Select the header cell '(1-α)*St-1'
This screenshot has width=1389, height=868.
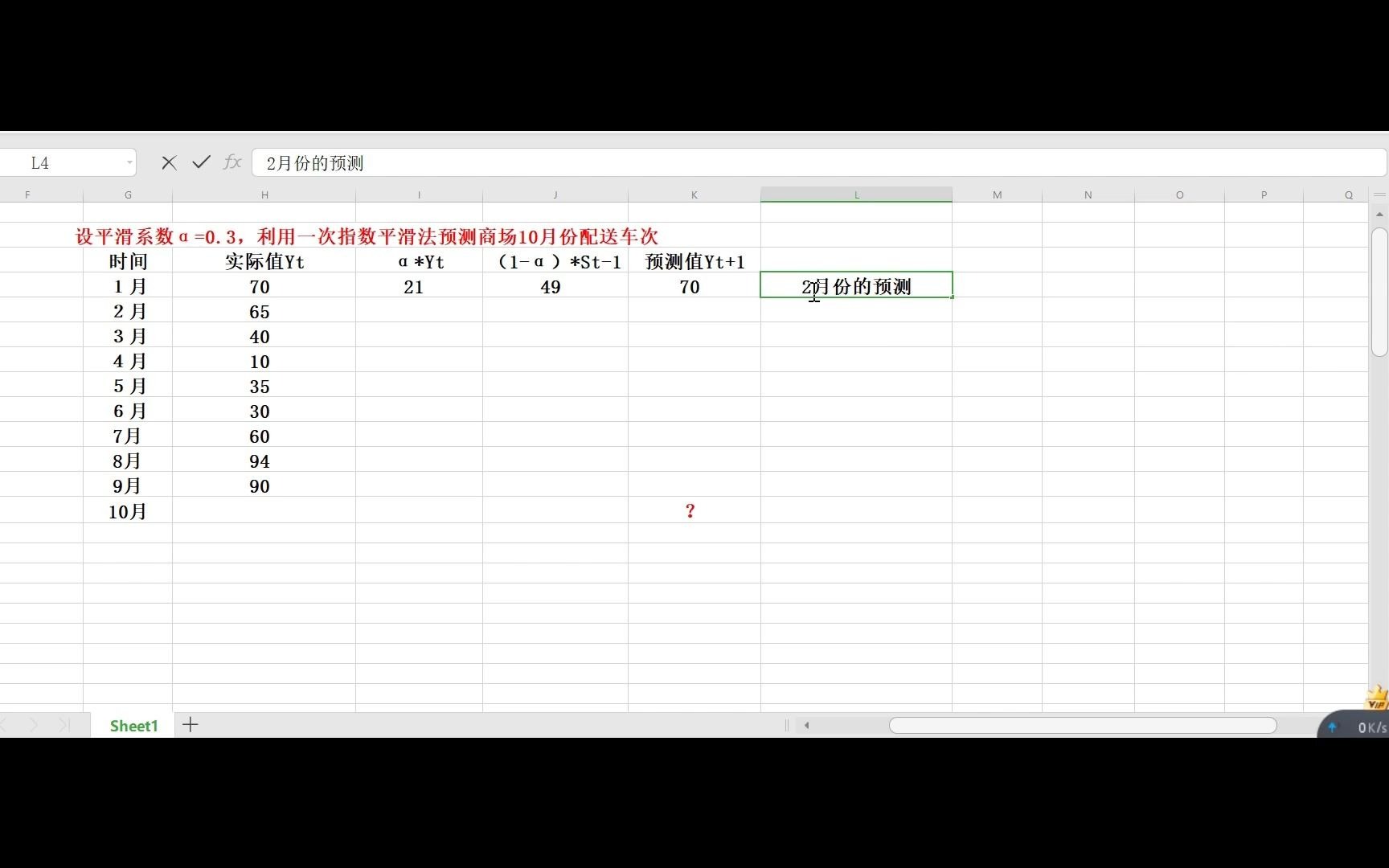point(555,261)
